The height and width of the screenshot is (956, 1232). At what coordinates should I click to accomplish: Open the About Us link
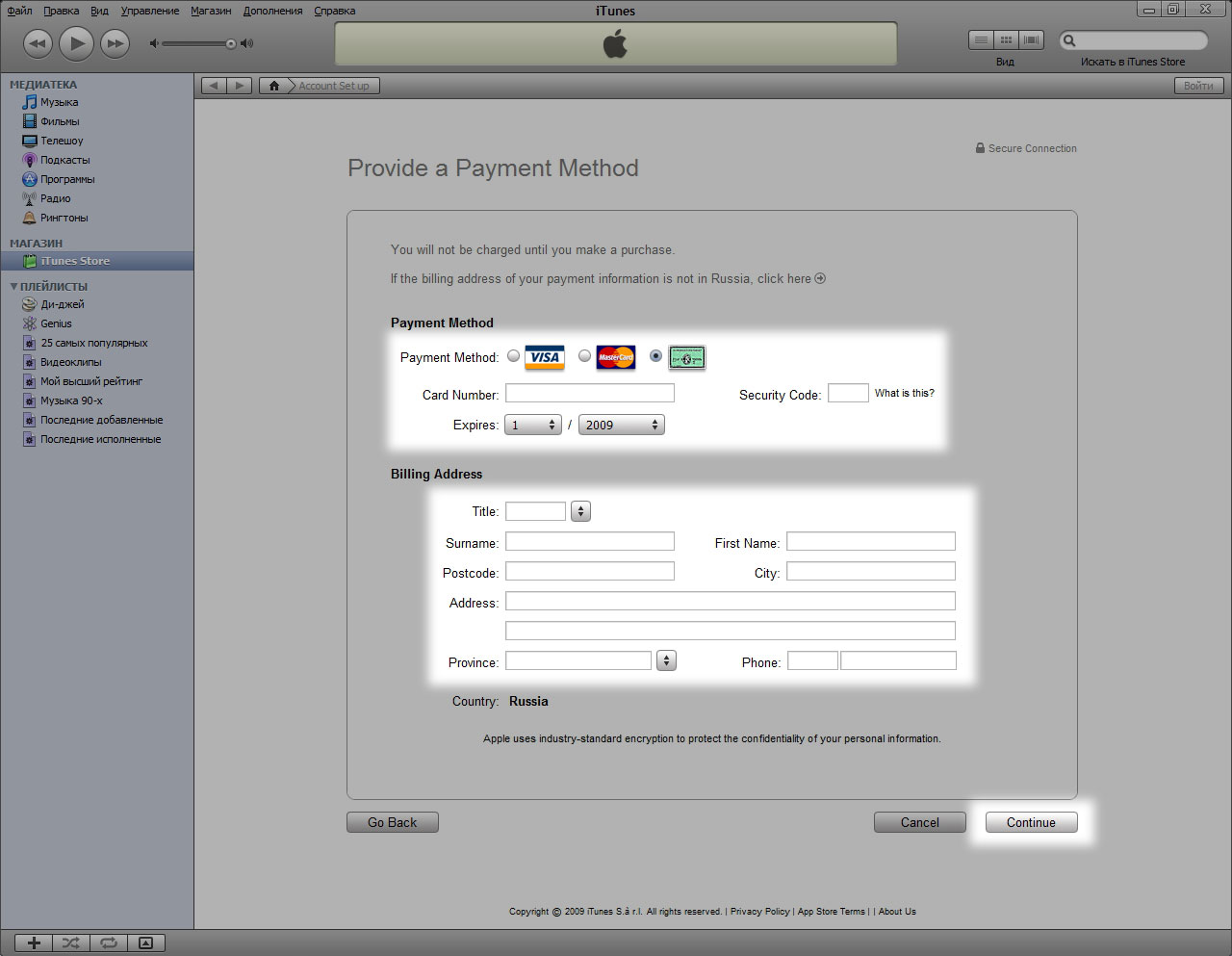pyautogui.click(x=897, y=912)
